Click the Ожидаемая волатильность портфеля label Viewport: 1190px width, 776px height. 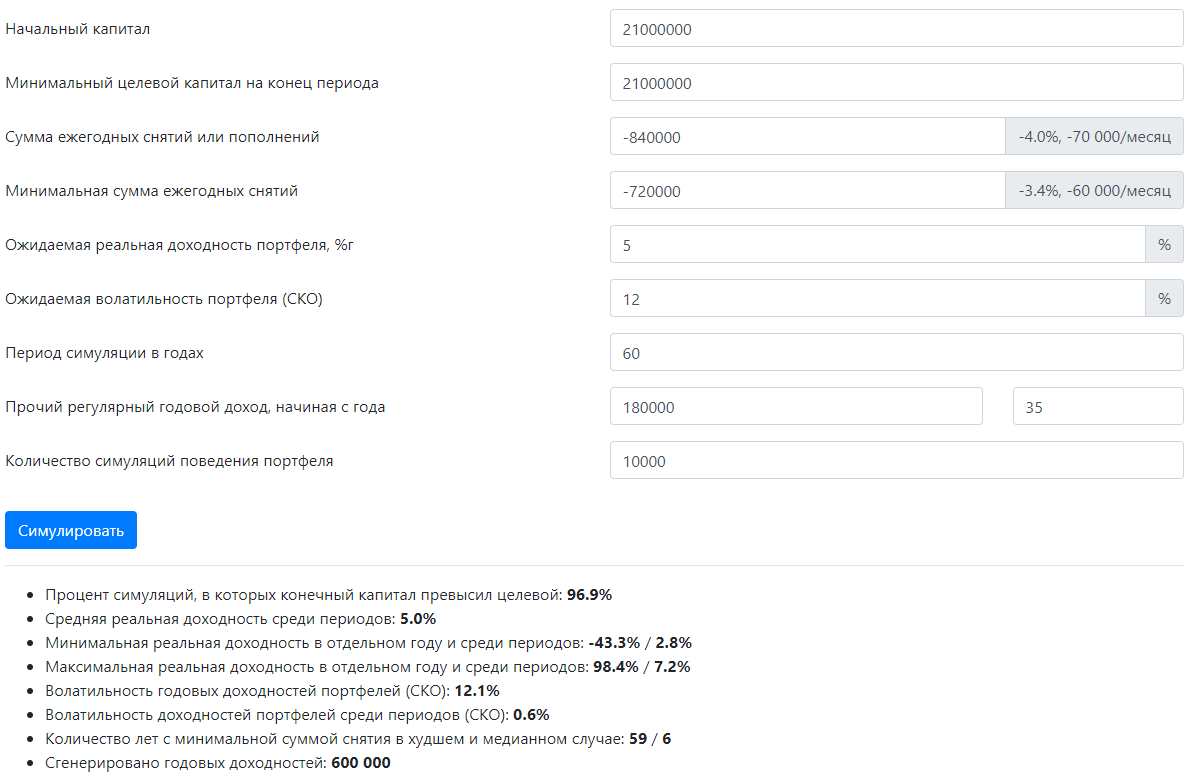[x=164, y=299]
